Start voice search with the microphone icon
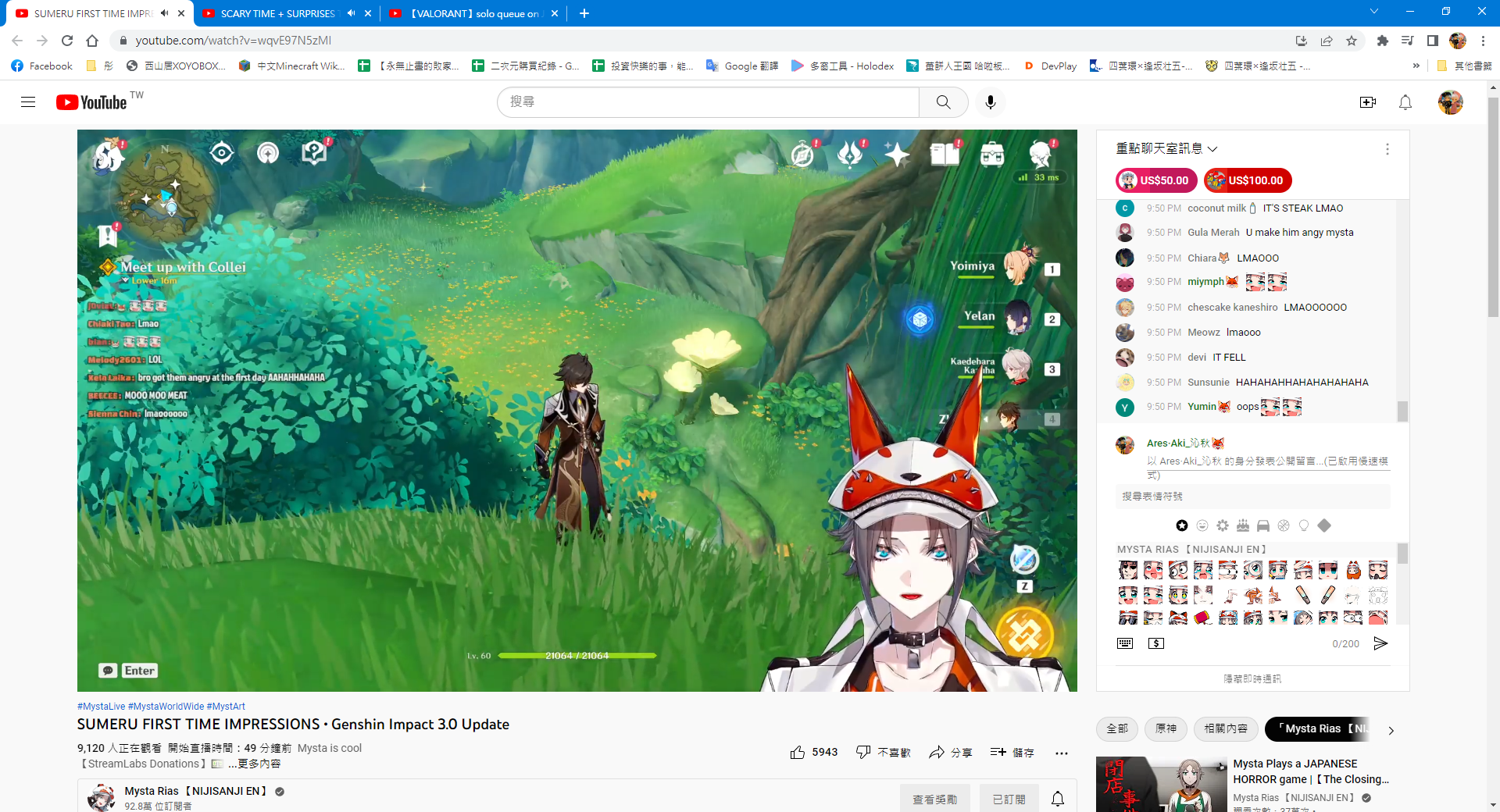This screenshot has width=1500, height=812. [991, 102]
